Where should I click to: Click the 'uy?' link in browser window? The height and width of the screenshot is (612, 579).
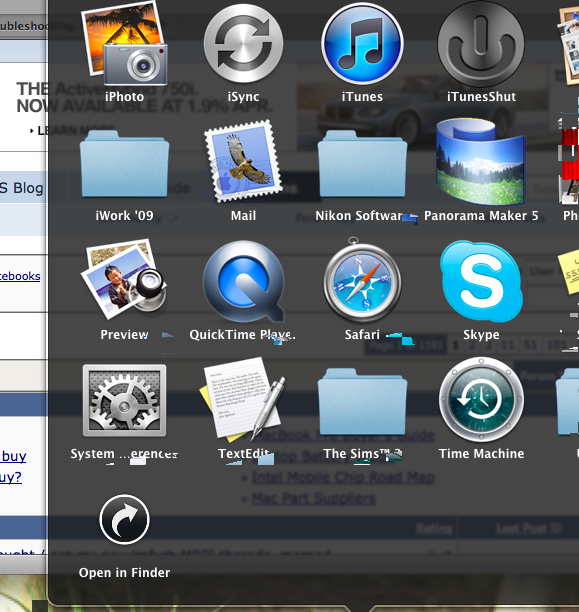tap(11, 477)
